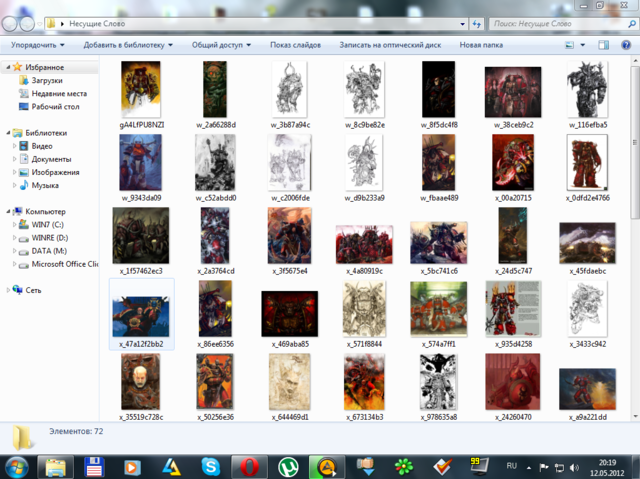The image size is (640, 479).
Task: Open Windows Explorer from the taskbar
Action: coord(56,467)
